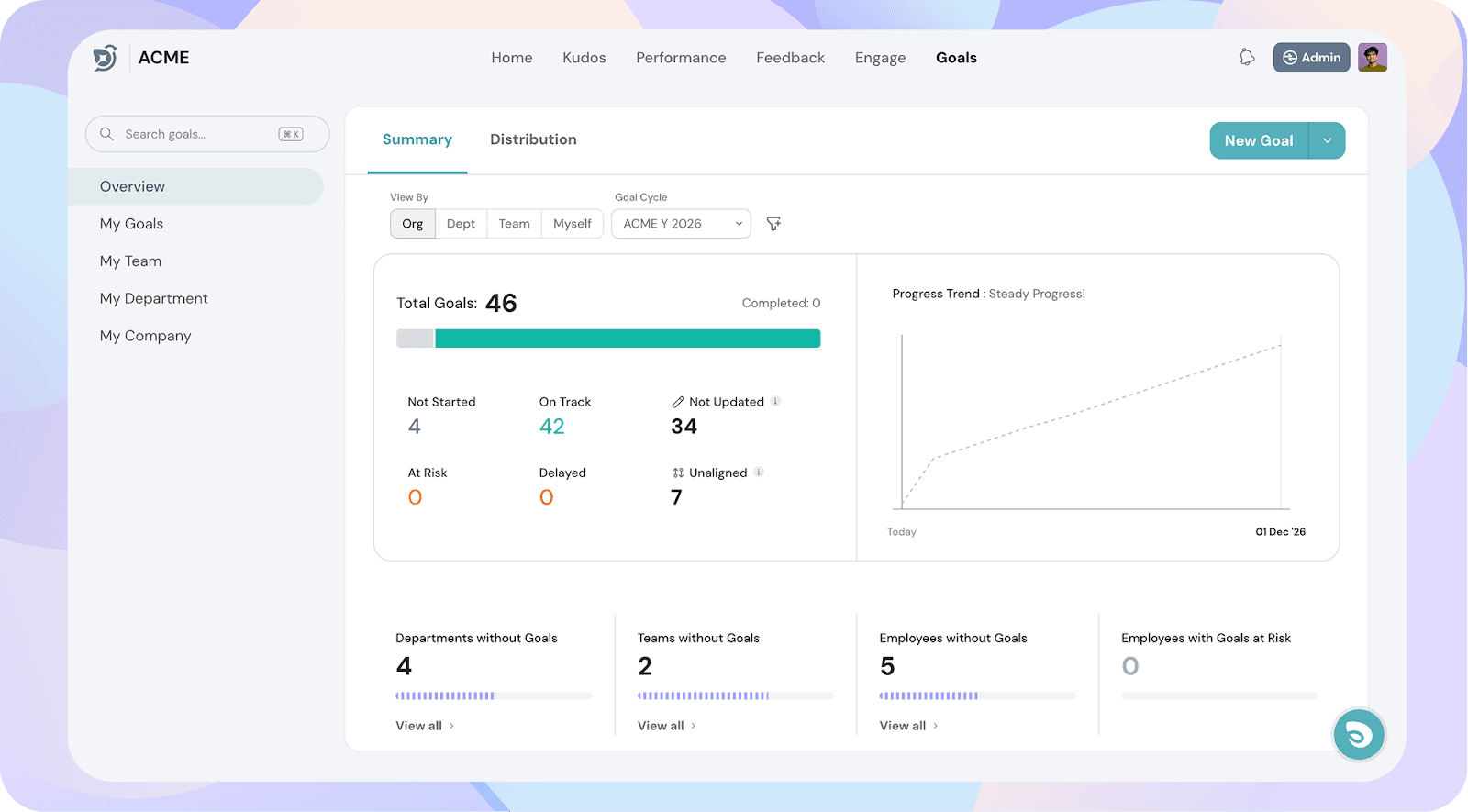This screenshot has width=1468, height=812.
Task: Click the Unaligned info icon
Action: pos(758,473)
